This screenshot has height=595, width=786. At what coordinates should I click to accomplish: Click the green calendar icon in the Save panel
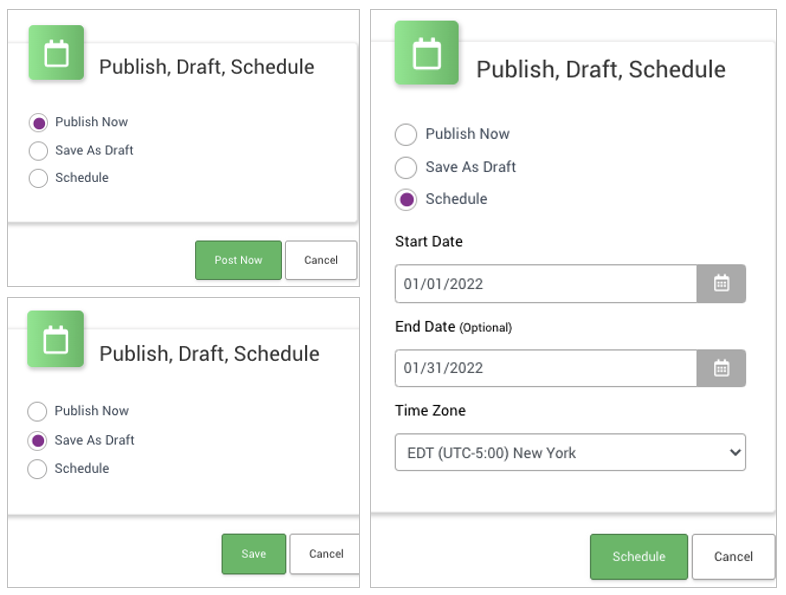(56, 340)
